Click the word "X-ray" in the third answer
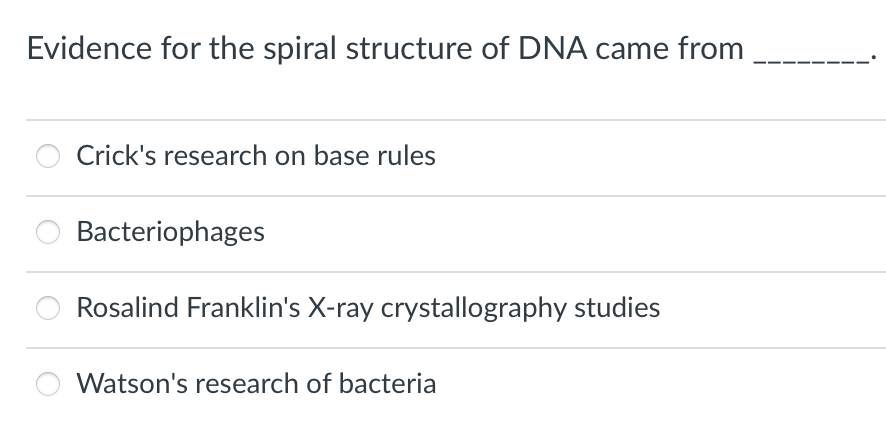 pyautogui.click(x=340, y=308)
